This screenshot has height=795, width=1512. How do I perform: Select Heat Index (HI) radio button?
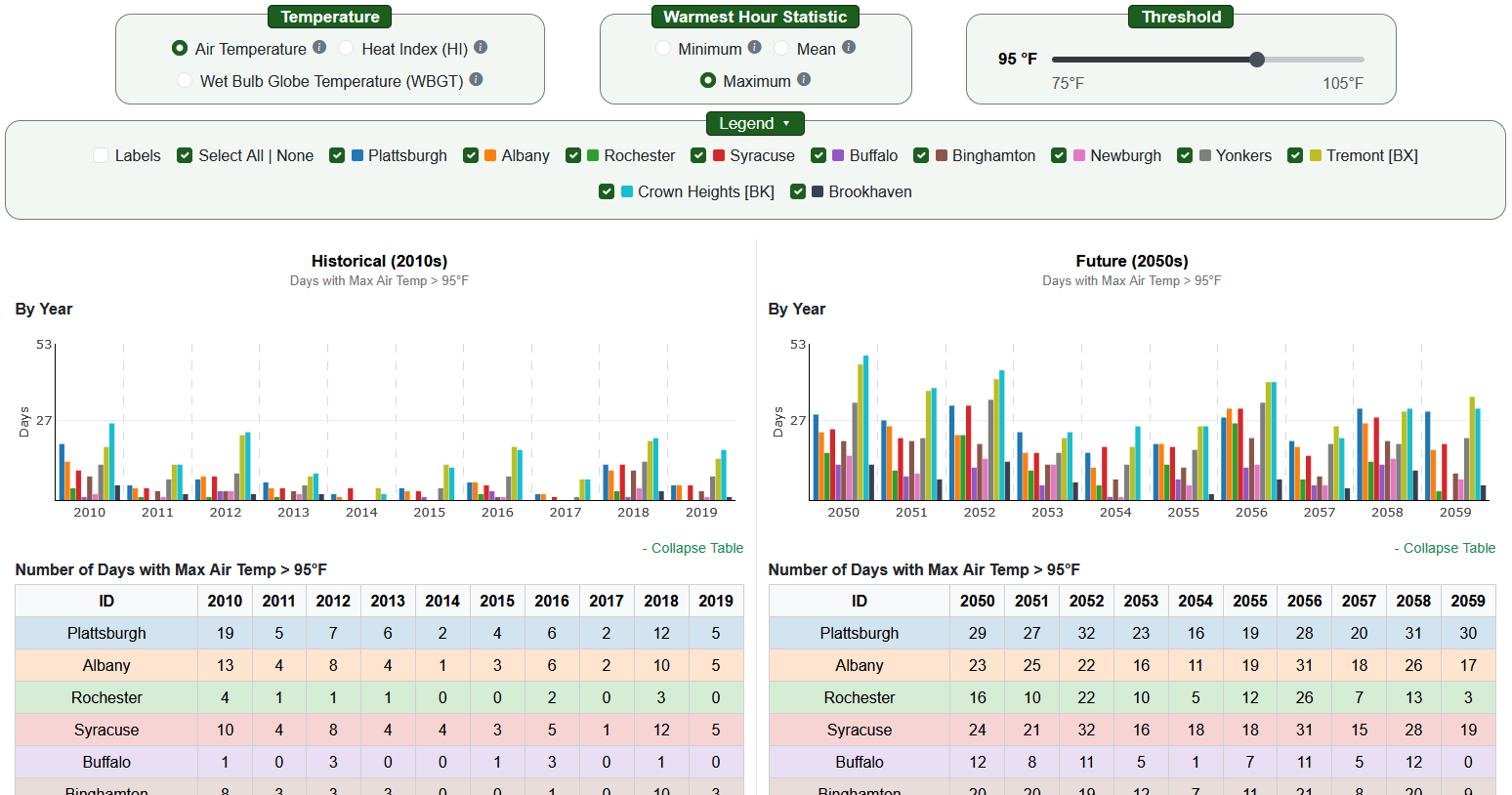click(x=346, y=48)
